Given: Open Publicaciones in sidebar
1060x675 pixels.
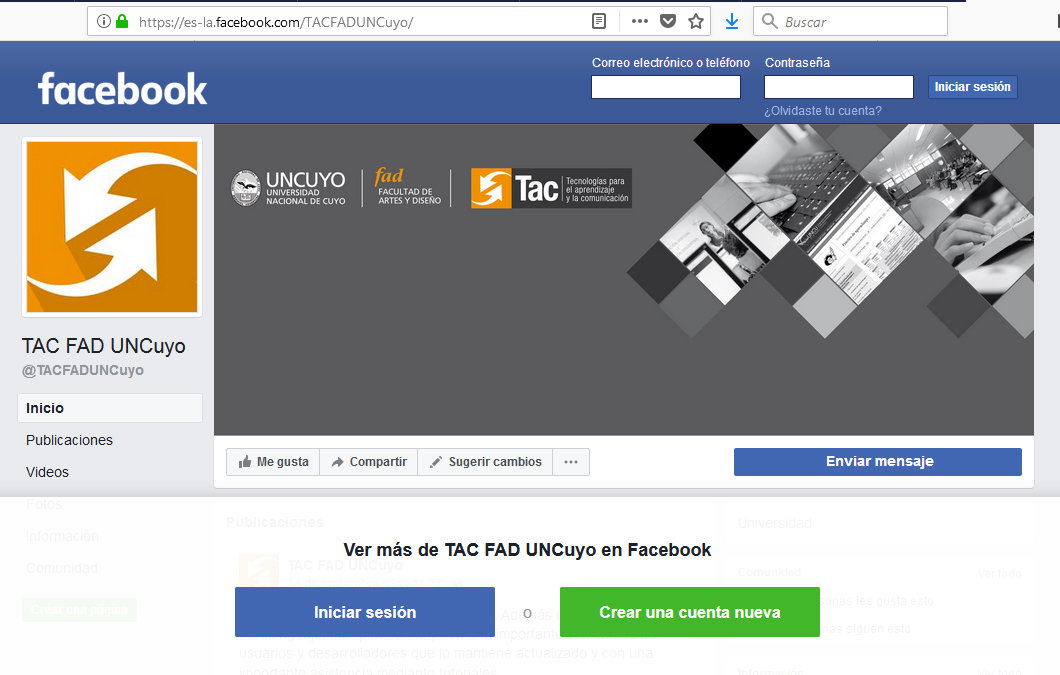Looking at the screenshot, I should [x=70, y=440].
